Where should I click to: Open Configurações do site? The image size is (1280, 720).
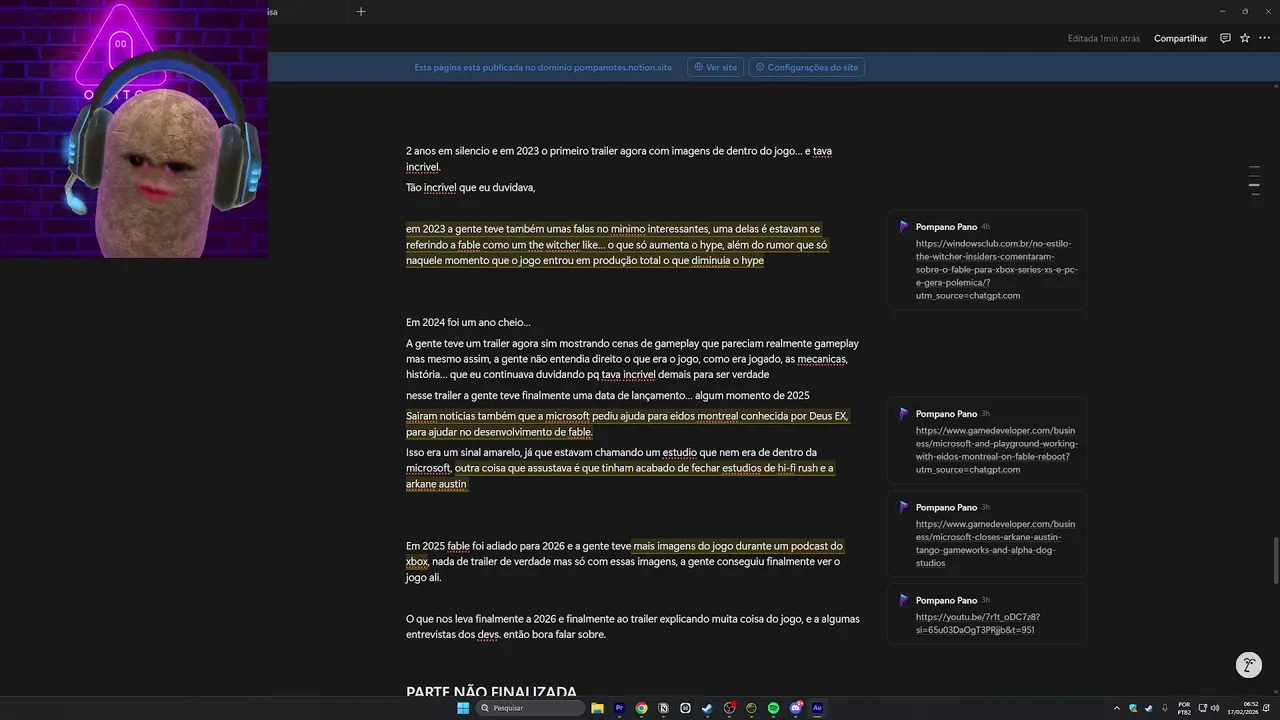click(x=807, y=67)
